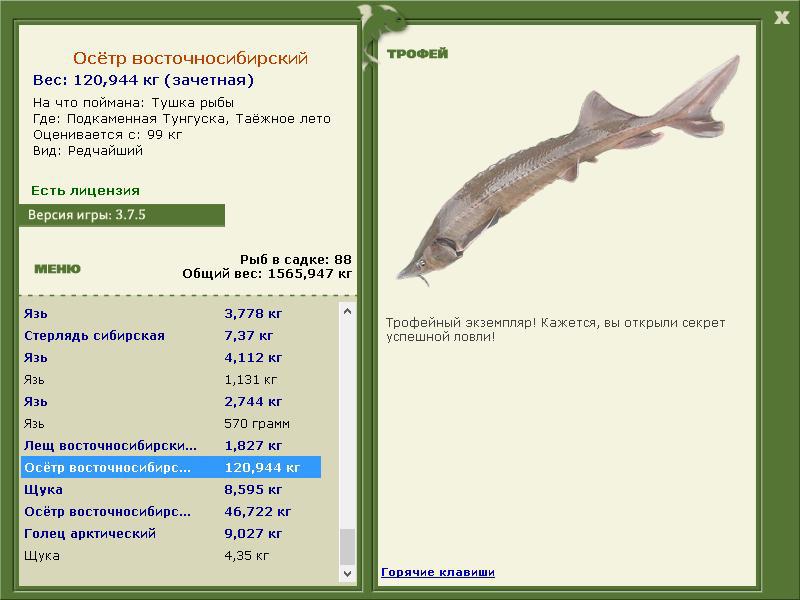Select highlighted Осётр 120,944 кг row

[x=171, y=467]
